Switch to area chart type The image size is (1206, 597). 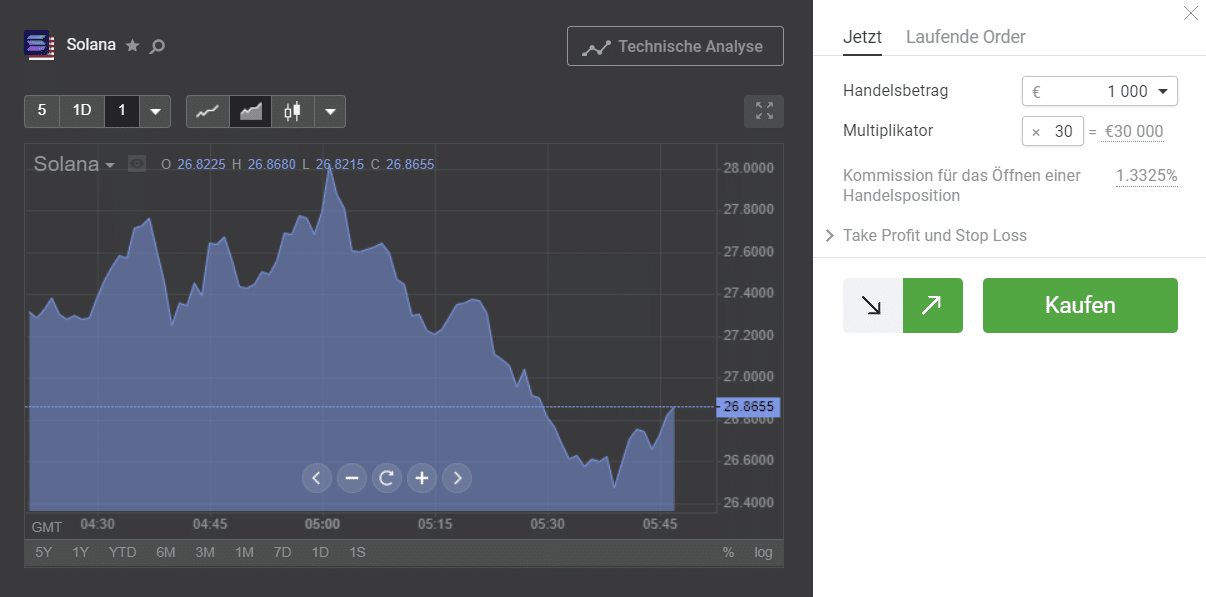pos(251,111)
